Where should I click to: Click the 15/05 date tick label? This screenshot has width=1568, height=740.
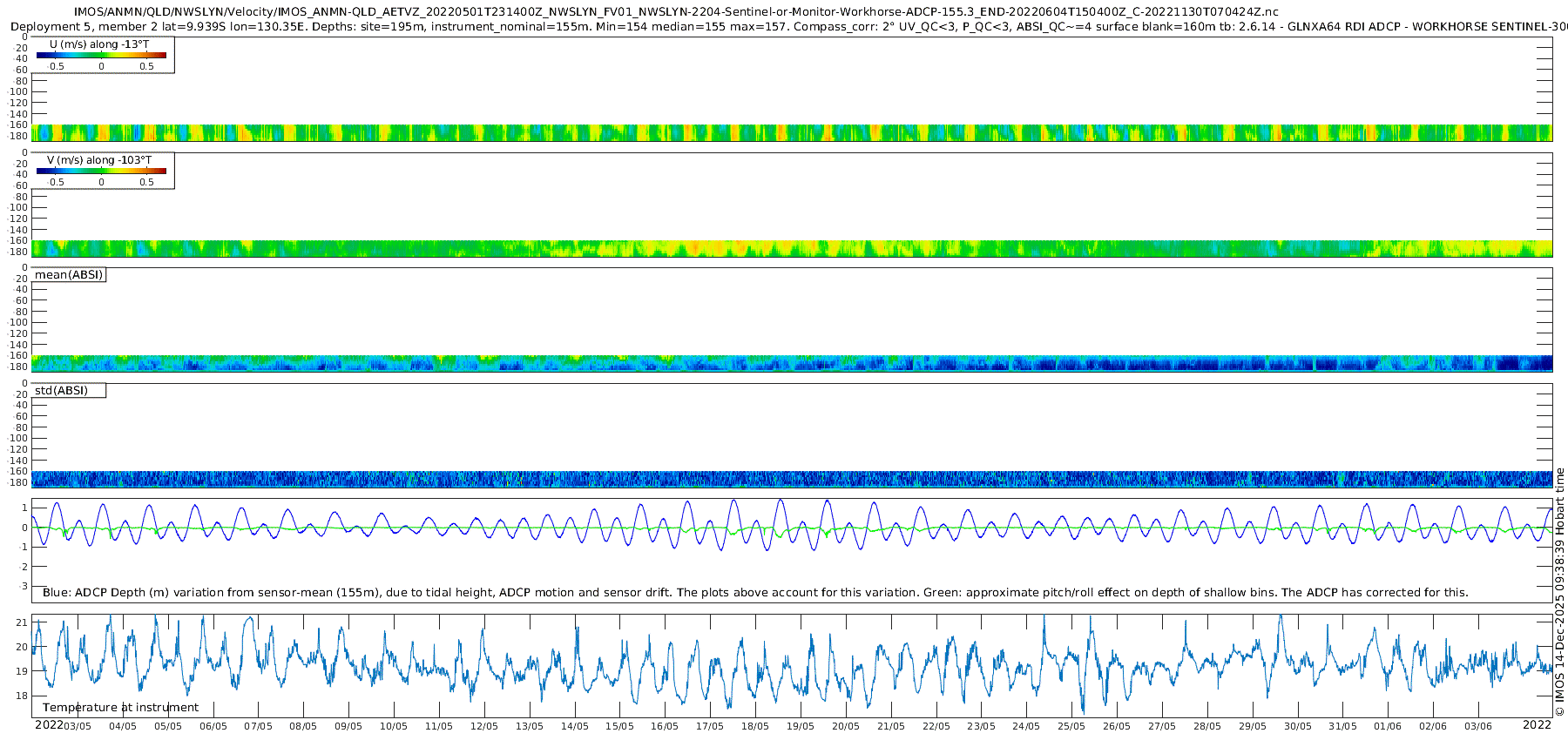pyautogui.click(x=619, y=726)
